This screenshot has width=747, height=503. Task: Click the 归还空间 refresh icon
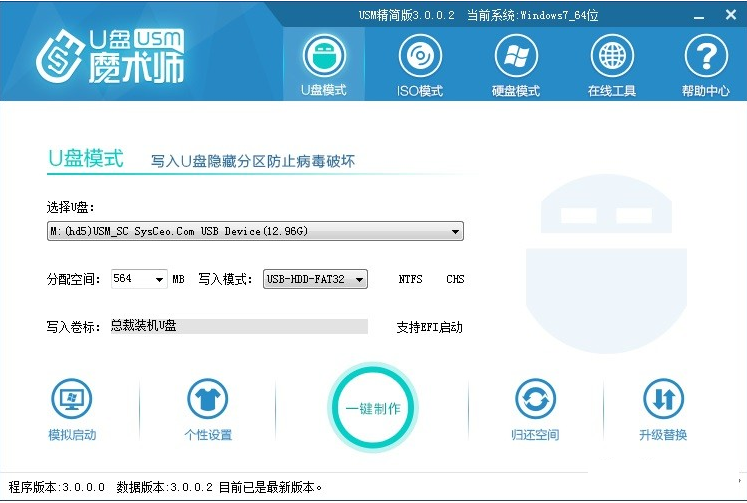click(x=535, y=399)
